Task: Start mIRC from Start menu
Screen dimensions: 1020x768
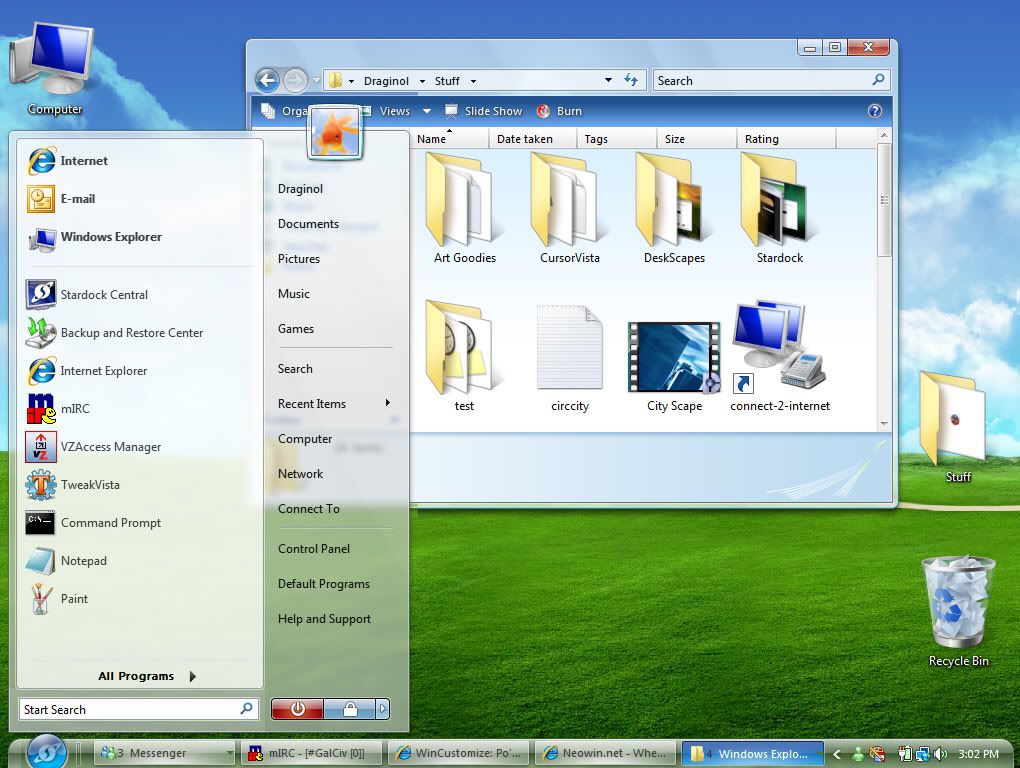Action: coord(58,409)
